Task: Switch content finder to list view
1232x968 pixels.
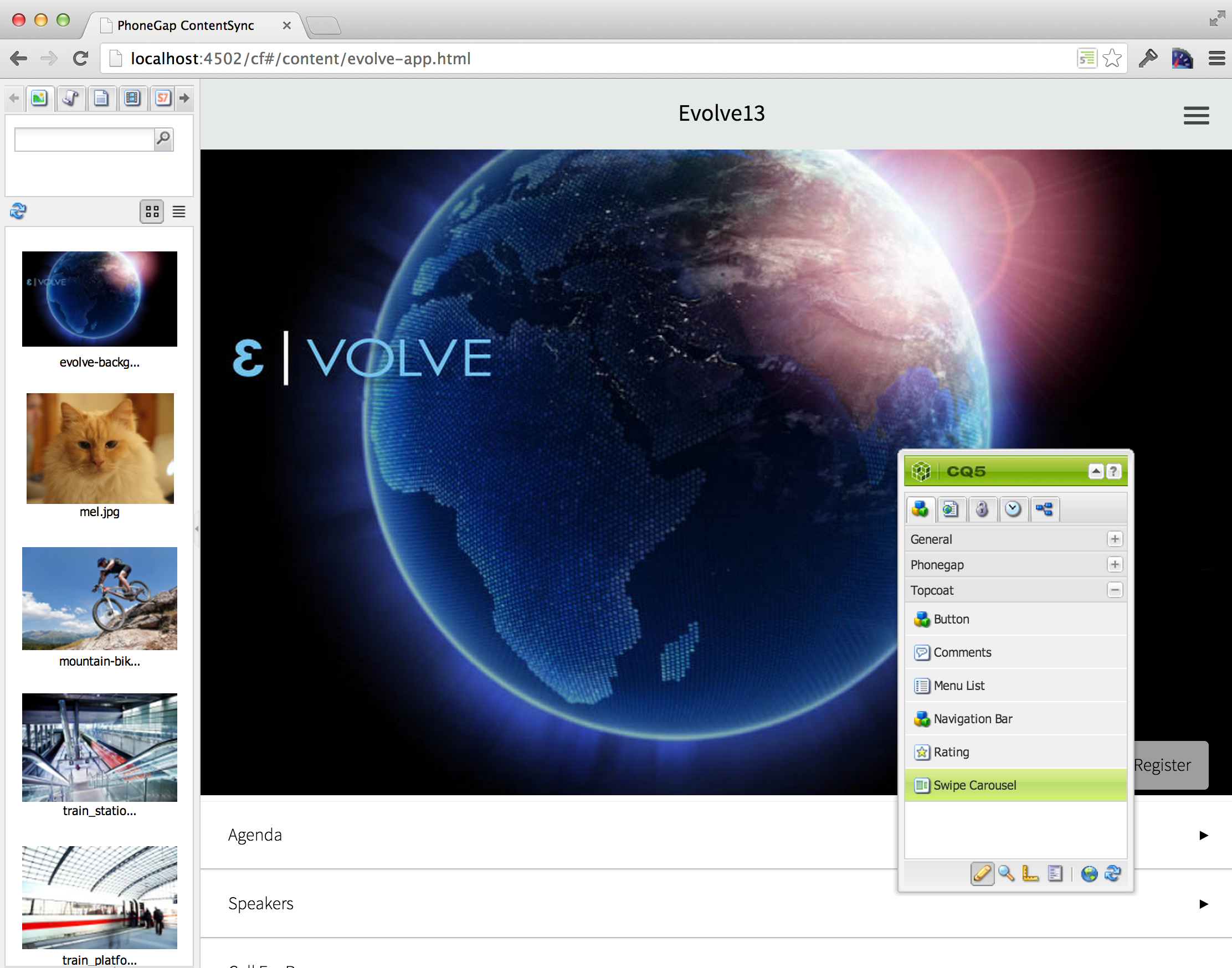Action: click(x=179, y=212)
